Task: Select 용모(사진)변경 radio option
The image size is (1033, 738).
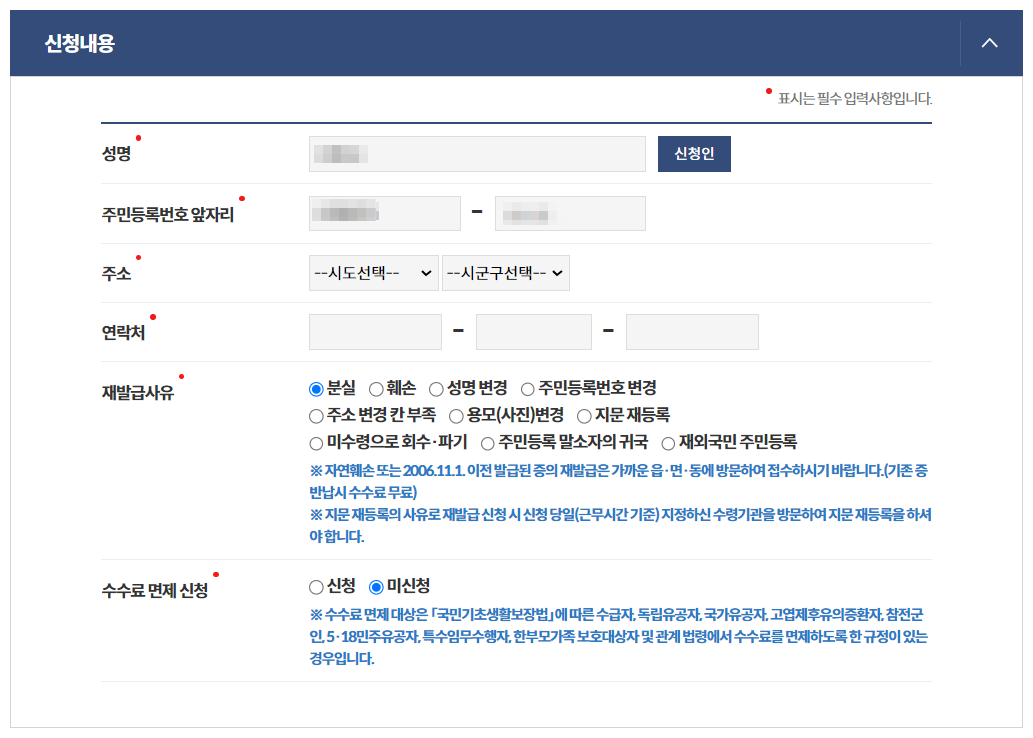Action: click(456, 416)
